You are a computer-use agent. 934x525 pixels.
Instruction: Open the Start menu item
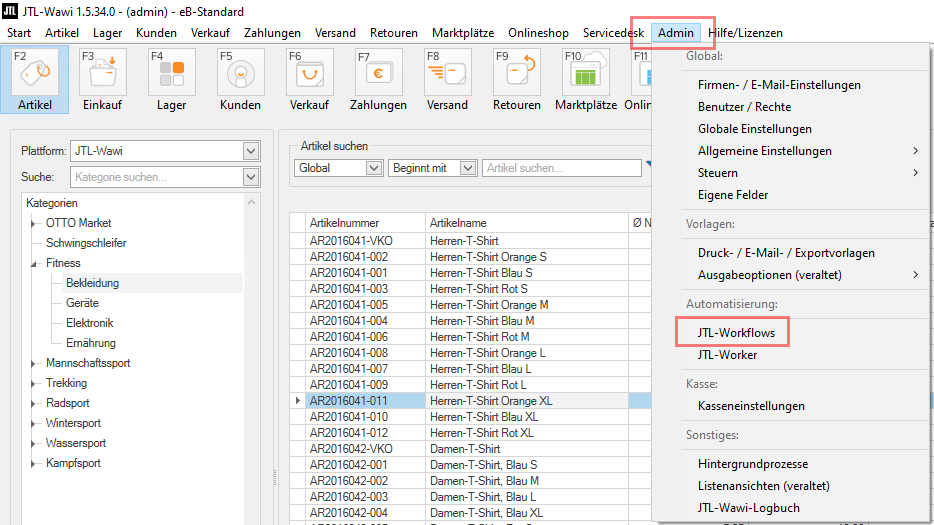coord(19,33)
